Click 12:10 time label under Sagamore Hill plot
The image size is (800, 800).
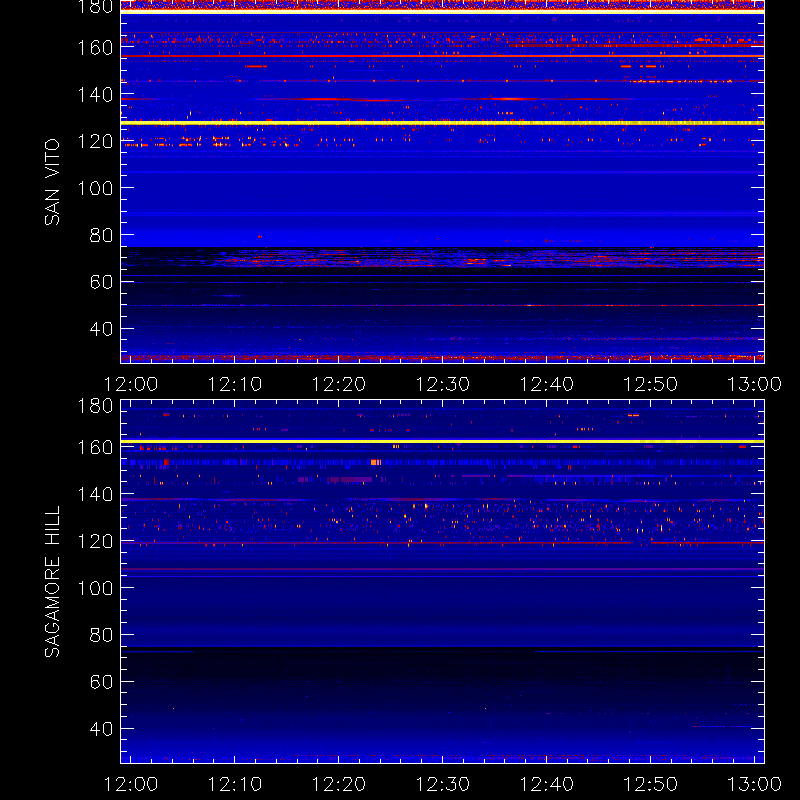coord(235,784)
